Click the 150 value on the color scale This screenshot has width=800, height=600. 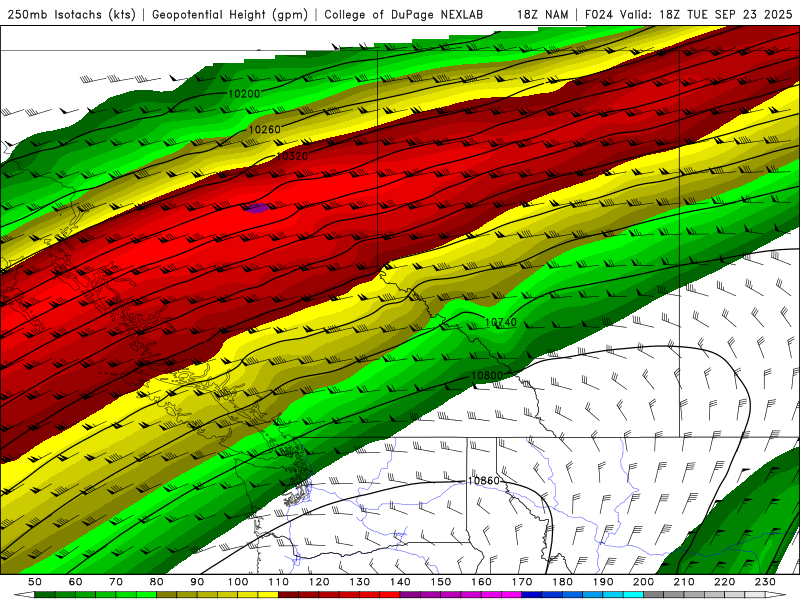[441, 582]
